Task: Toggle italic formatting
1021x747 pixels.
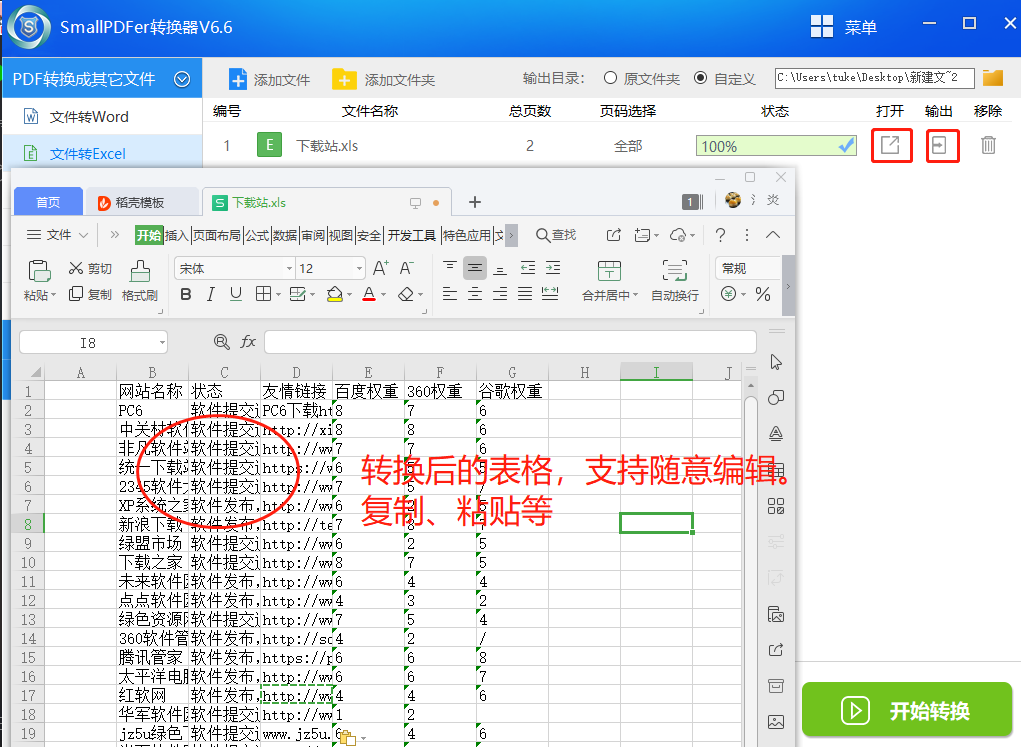Action: 210,294
